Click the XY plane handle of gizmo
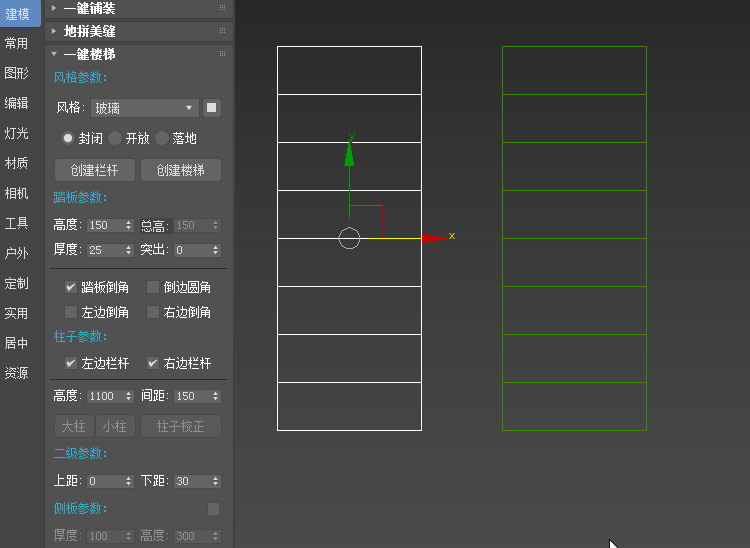 366,221
